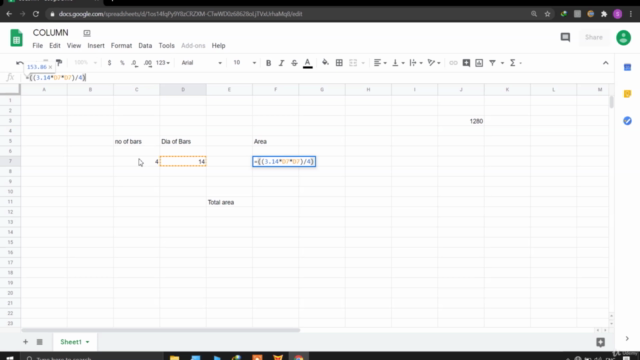Click the Share button
The height and width of the screenshot is (360, 640).
pos(594,37)
